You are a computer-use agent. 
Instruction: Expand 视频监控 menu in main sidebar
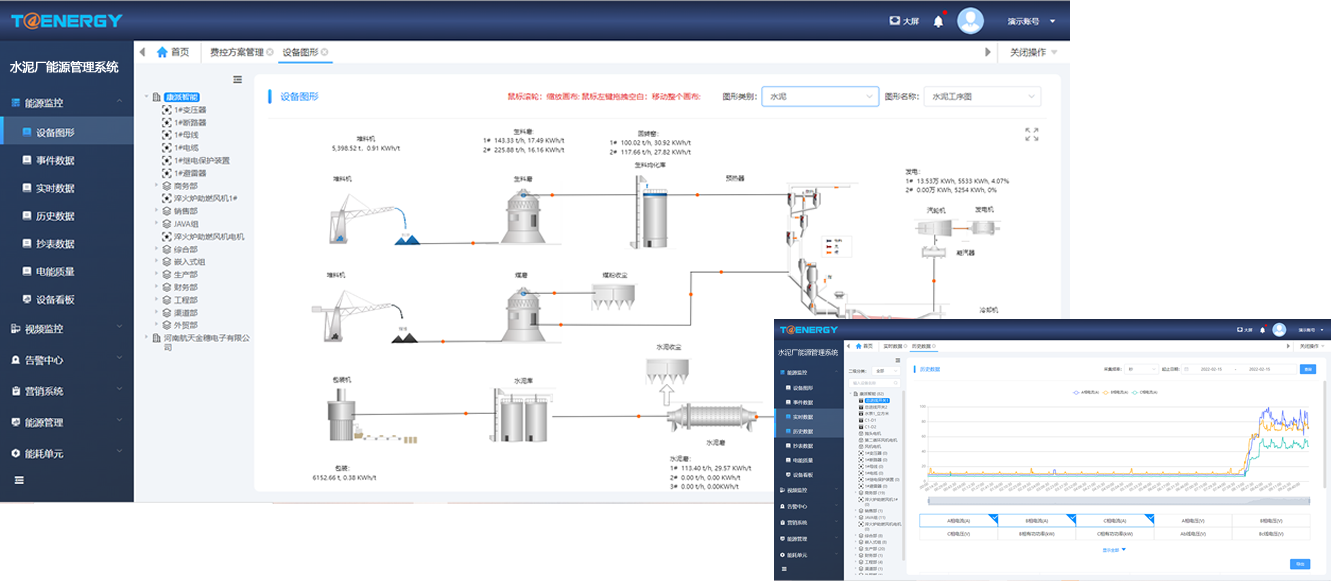pyautogui.click(x=66, y=328)
